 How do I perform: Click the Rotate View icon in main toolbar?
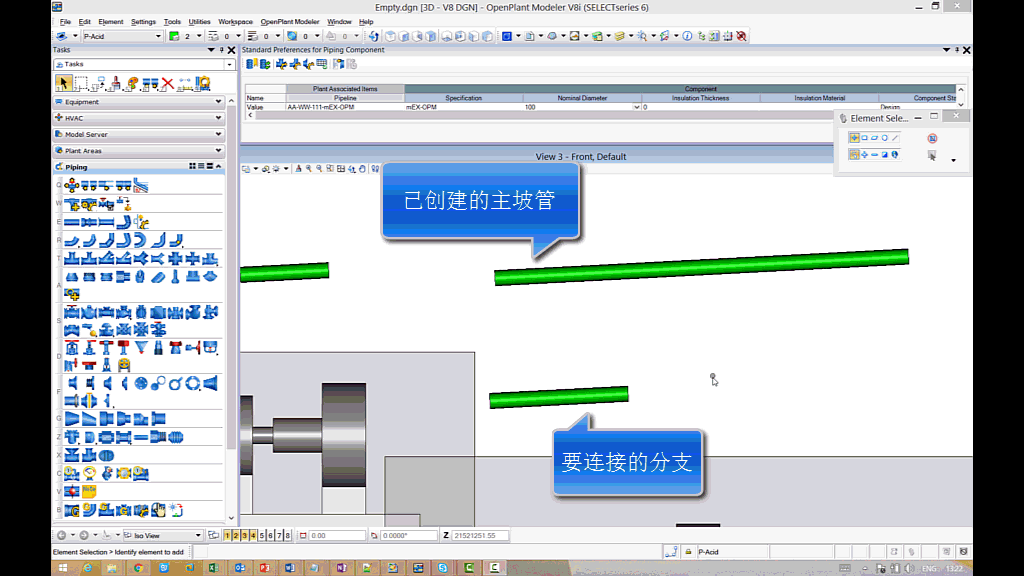point(374,36)
